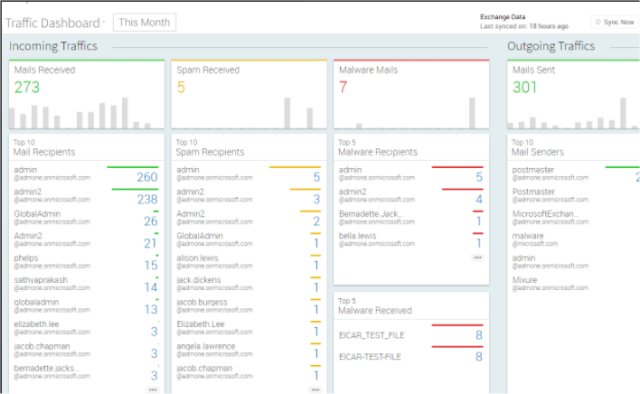Select the tallest Spam Received chart bar
Image resolution: width=640 pixels, height=394 pixels.
pyautogui.click(x=287, y=113)
